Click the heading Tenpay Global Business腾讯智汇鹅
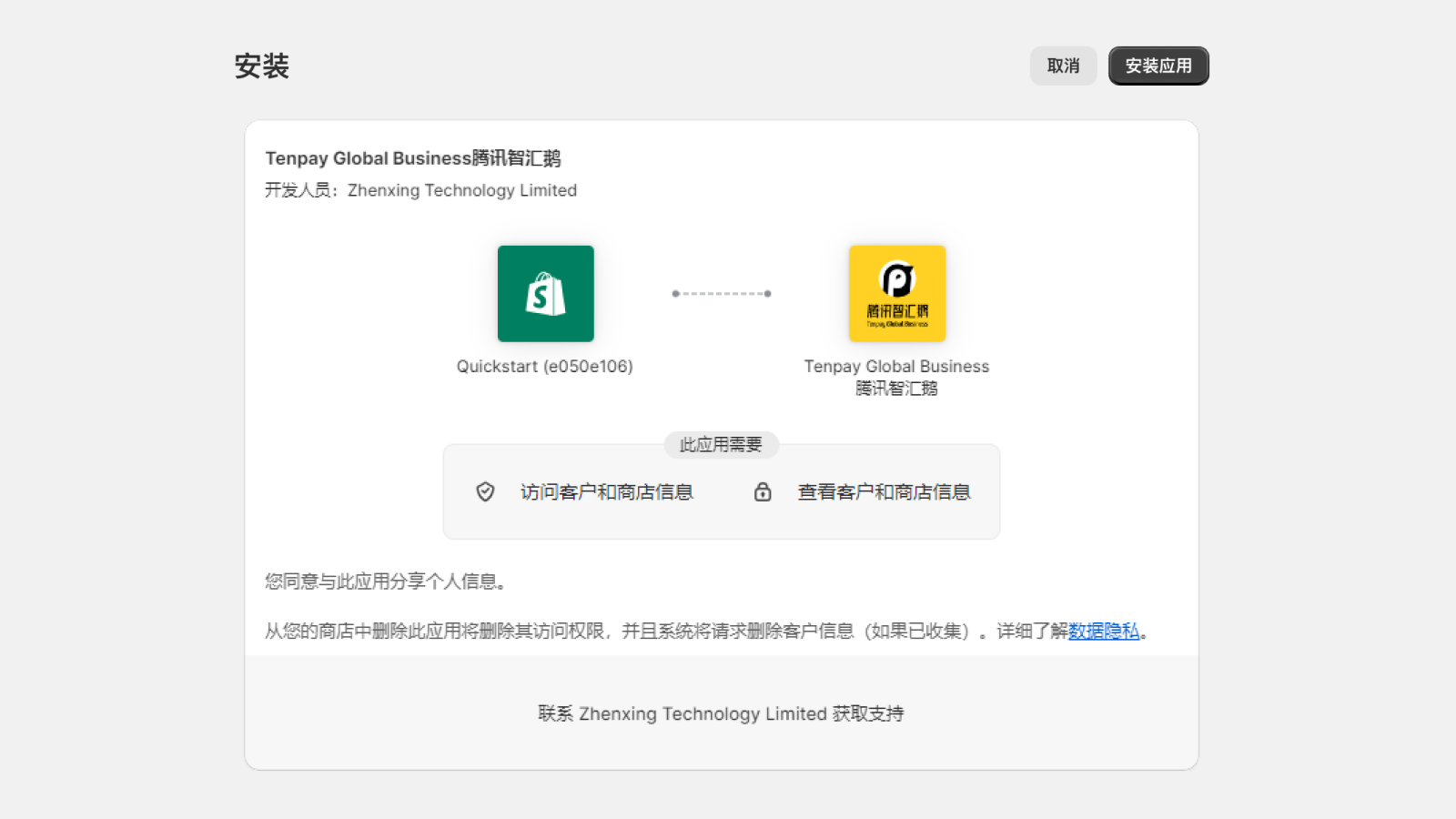The width and height of the screenshot is (1456, 819). [413, 158]
